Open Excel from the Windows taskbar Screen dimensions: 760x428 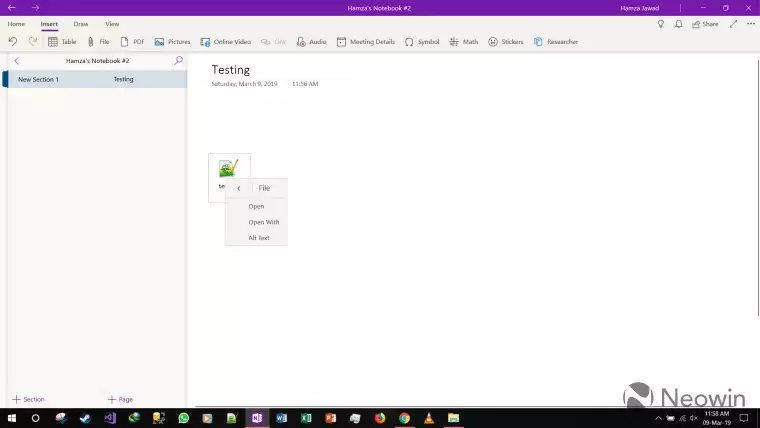point(306,418)
